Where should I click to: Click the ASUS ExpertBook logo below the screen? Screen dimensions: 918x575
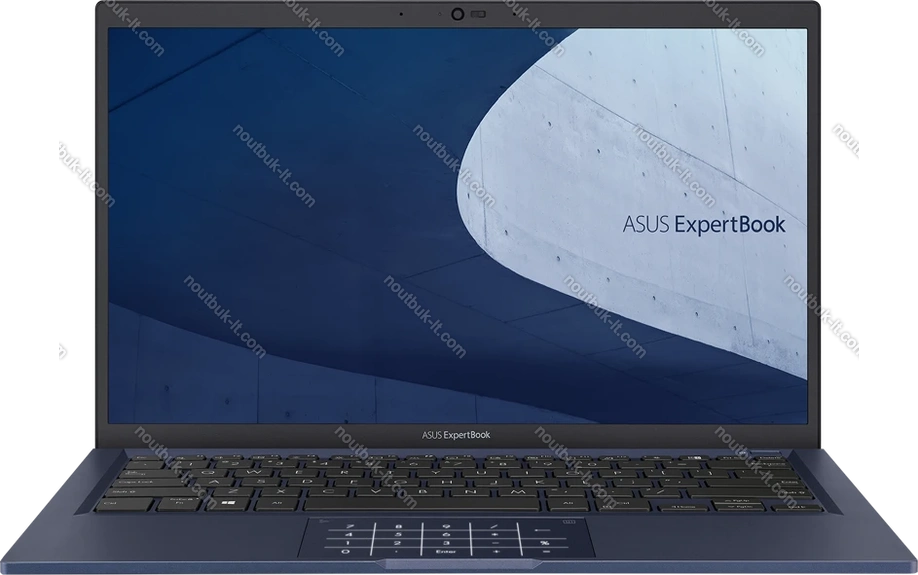459,433
